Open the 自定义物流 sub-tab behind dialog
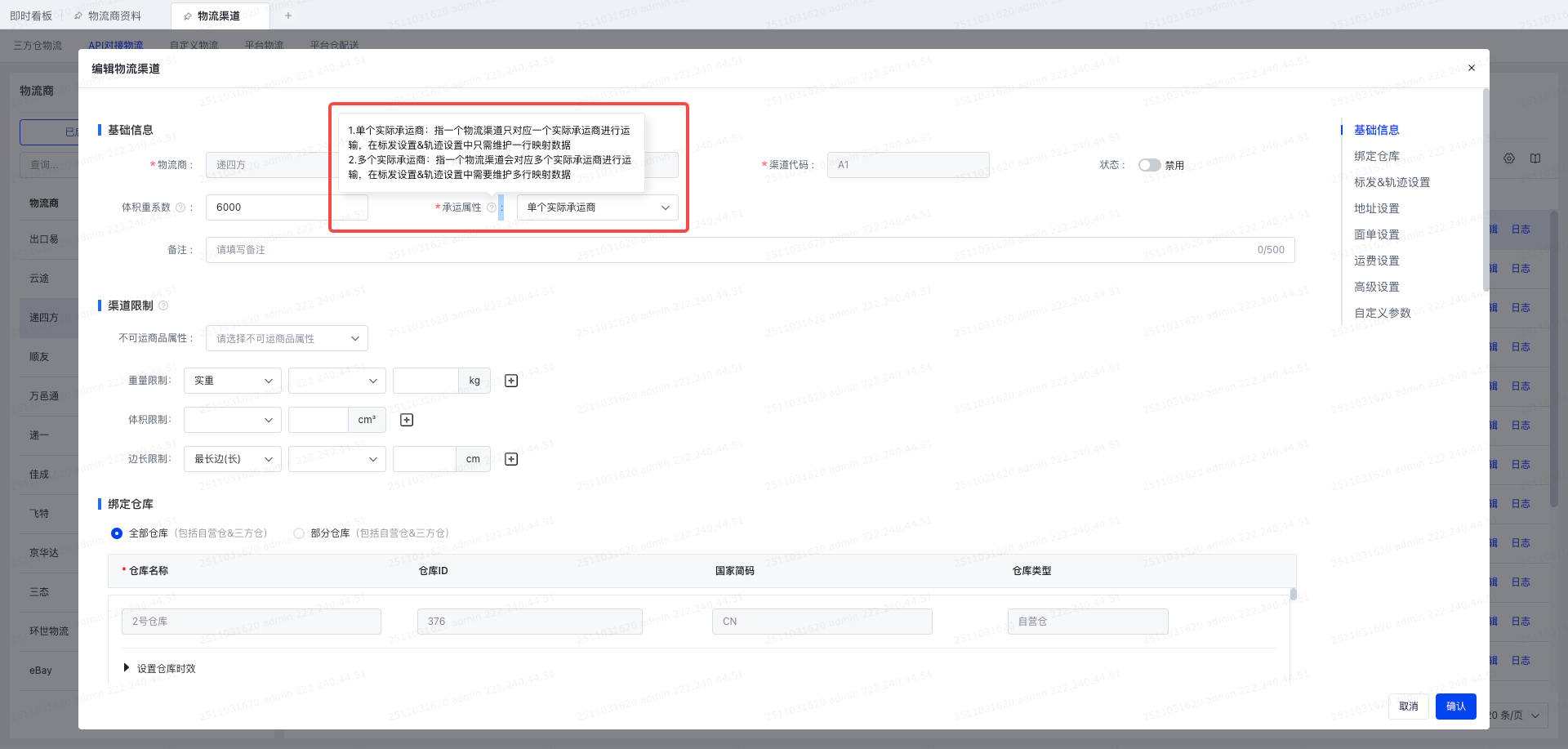This screenshot has height=749, width=1568. click(x=194, y=45)
